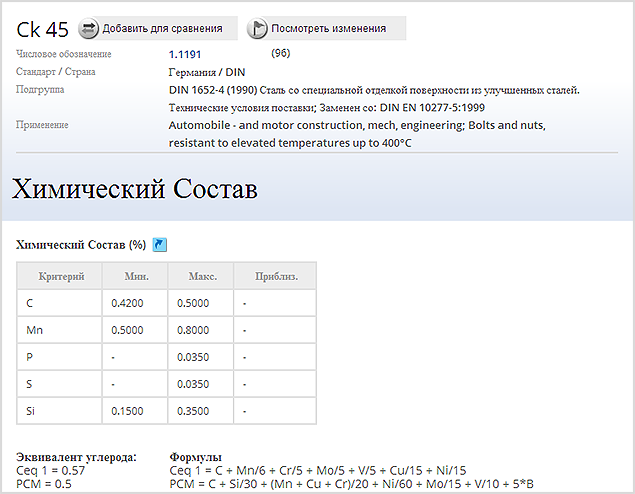Click the 0.4200 minimum carbon value
Image resolution: width=635 pixels, height=494 pixels.
click(127, 303)
